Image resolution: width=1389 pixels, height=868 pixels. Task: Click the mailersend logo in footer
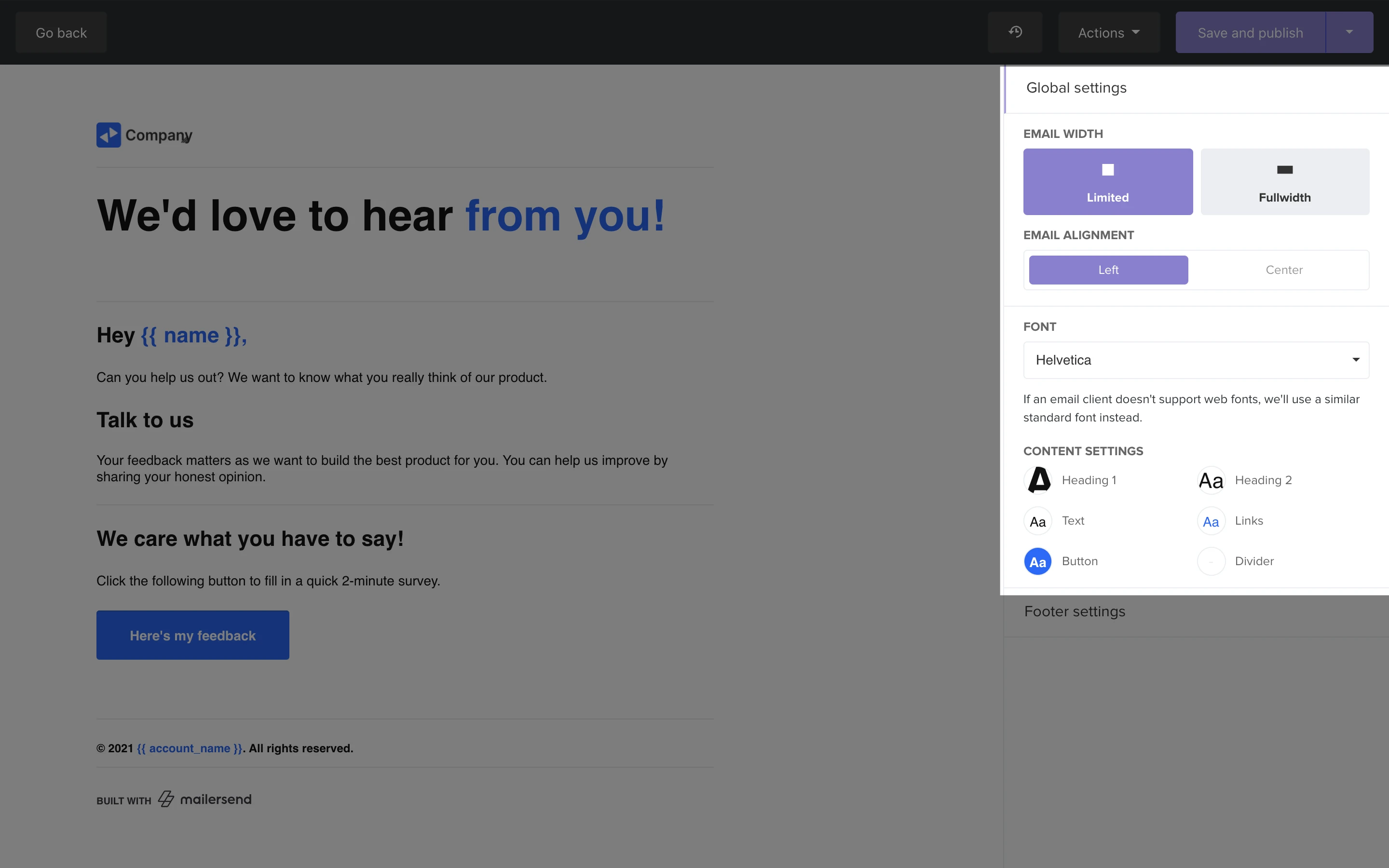pos(205,799)
